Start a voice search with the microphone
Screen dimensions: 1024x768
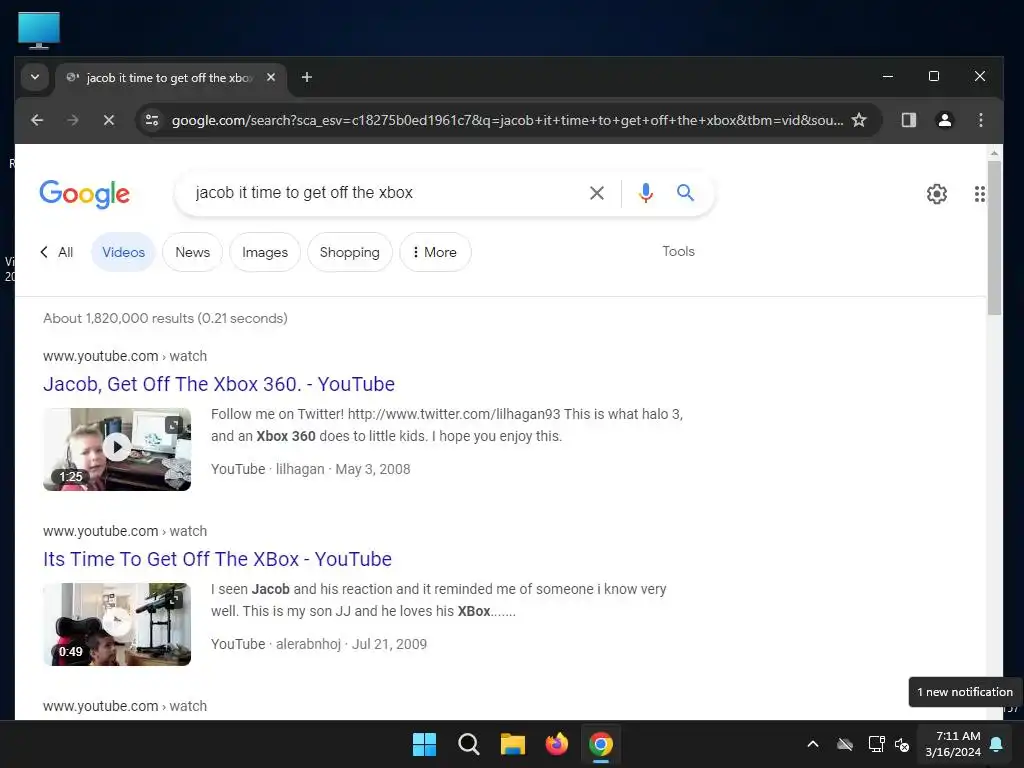click(x=645, y=193)
